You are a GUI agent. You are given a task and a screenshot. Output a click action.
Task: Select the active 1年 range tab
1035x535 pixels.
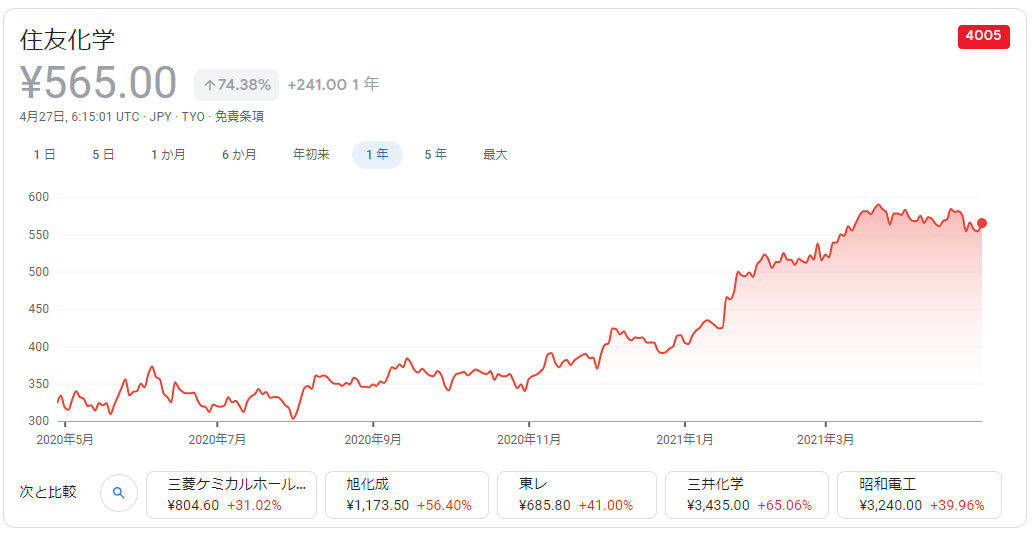click(x=377, y=155)
